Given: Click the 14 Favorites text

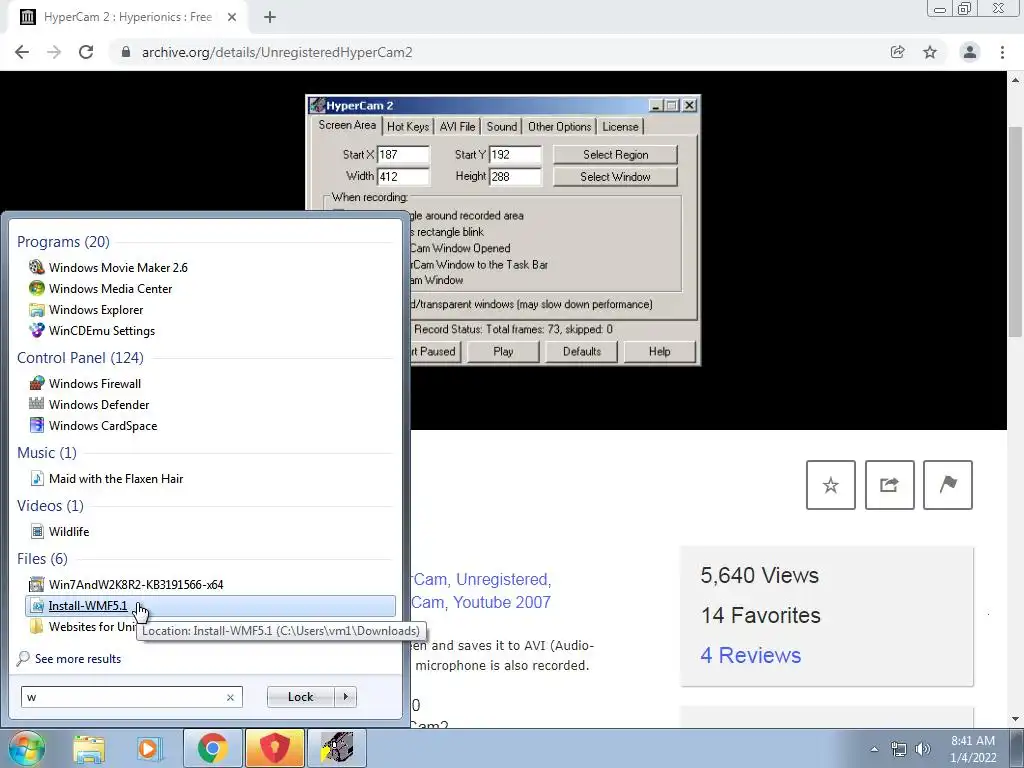Looking at the screenshot, I should pyautogui.click(x=761, y=615).
